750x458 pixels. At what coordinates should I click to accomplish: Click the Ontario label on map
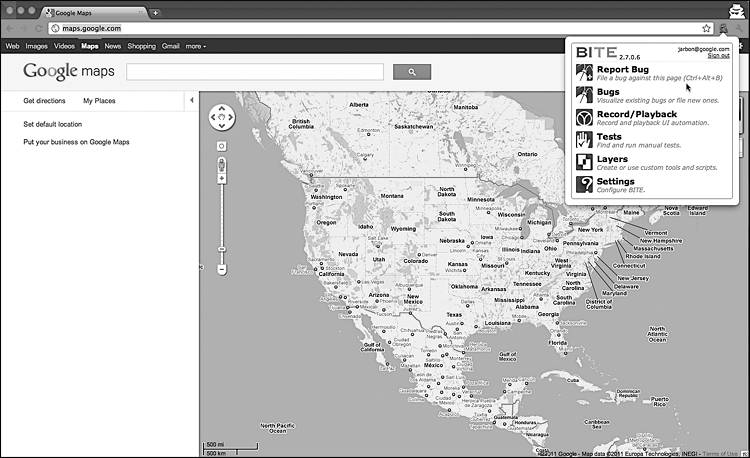[527, 154]
